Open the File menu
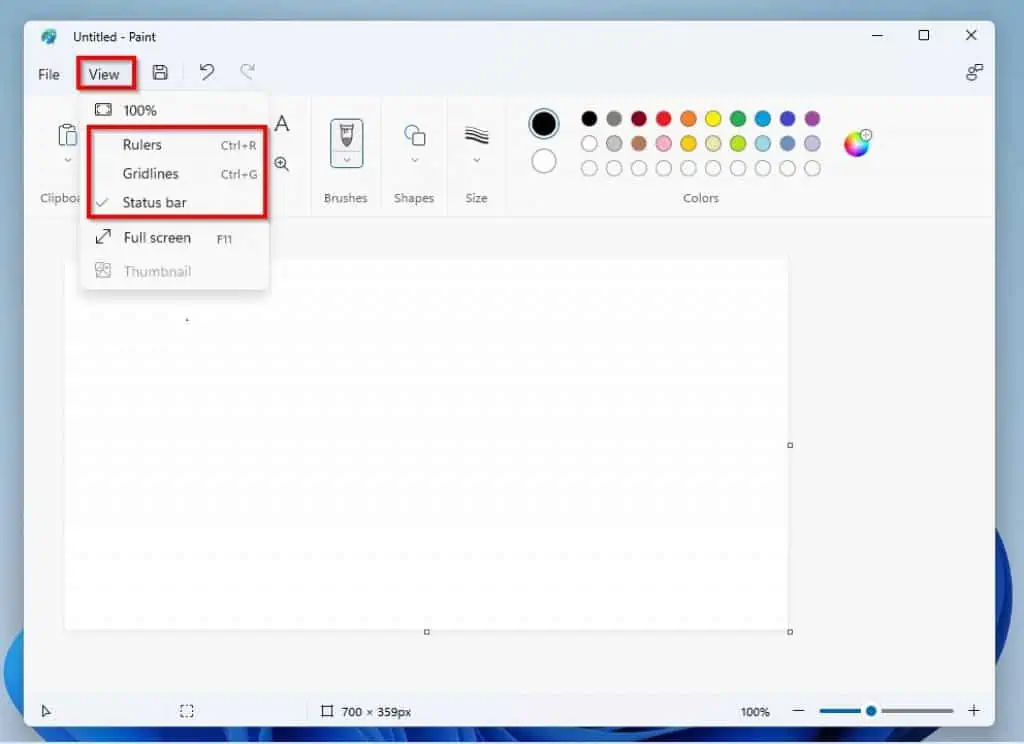Viewport: 1024px width, 744px height. click(x=47, y=73)
